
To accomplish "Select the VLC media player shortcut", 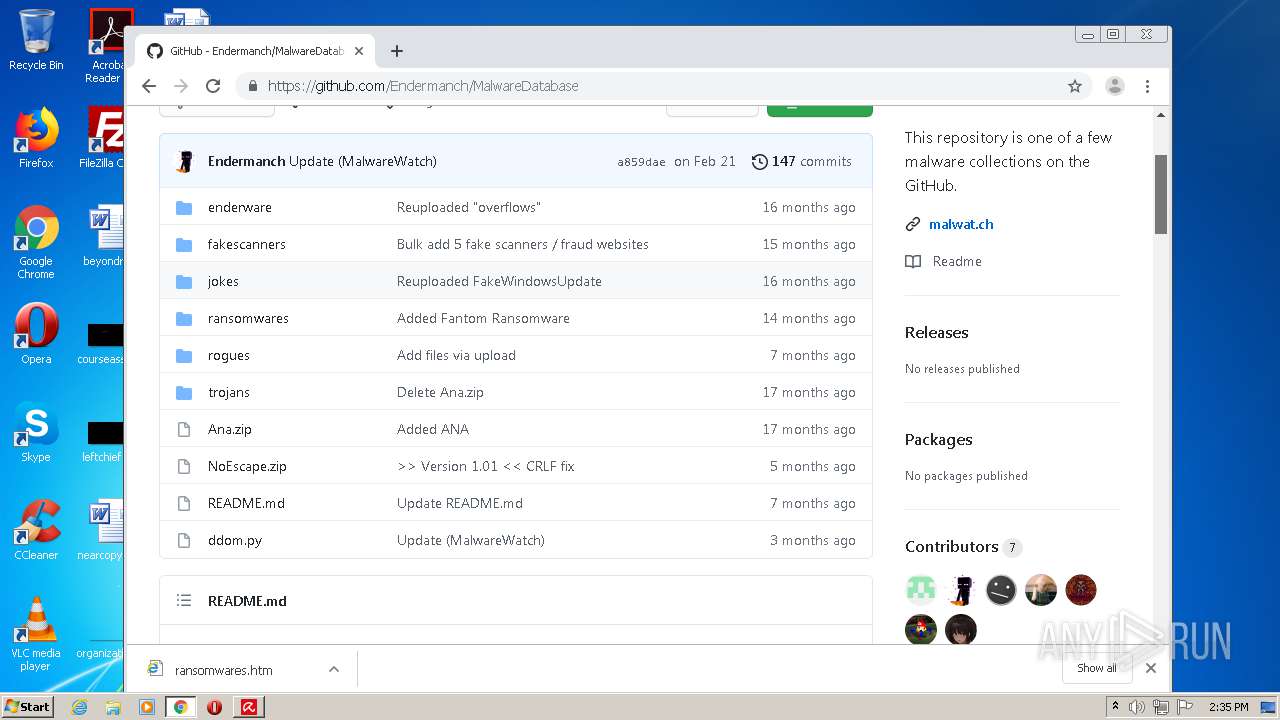I will tap(36, 634).
